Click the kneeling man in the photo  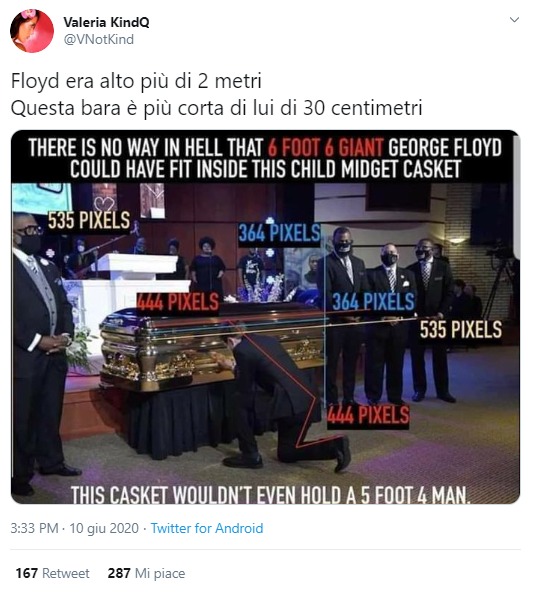tap(281, 397)
